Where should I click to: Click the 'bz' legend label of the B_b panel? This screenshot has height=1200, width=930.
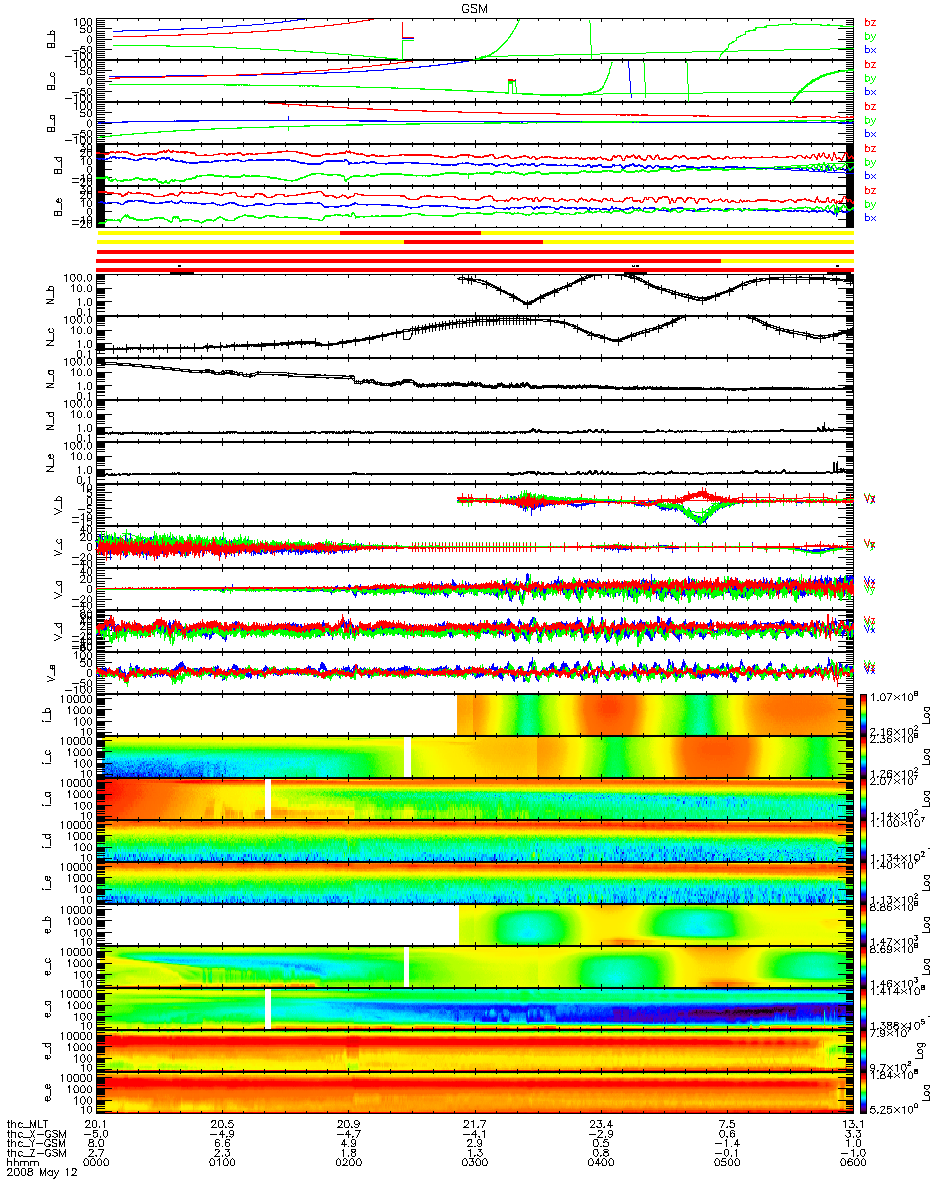[870, 23]
